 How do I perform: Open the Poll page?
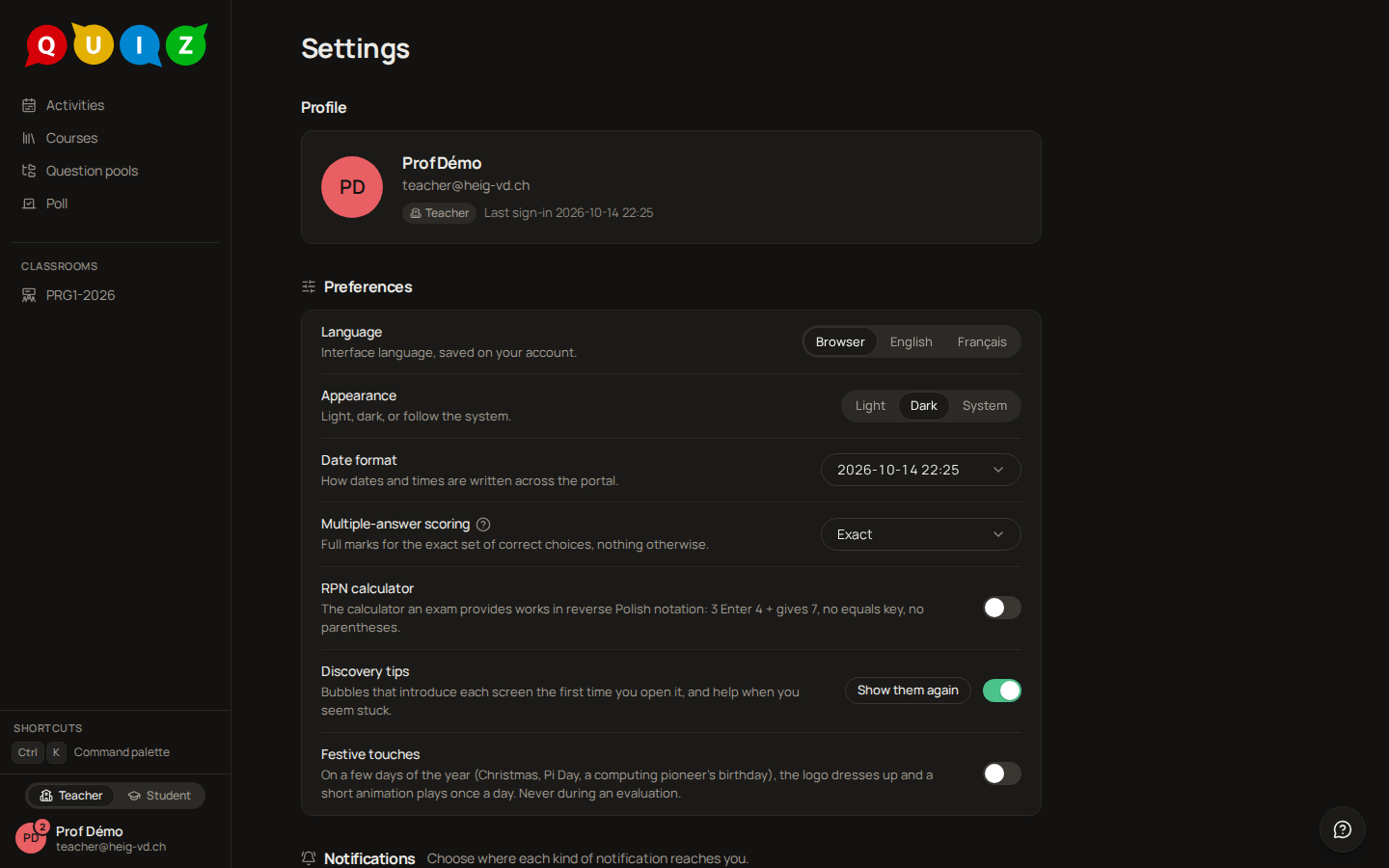pyautogui.click(x=116, y=203)
